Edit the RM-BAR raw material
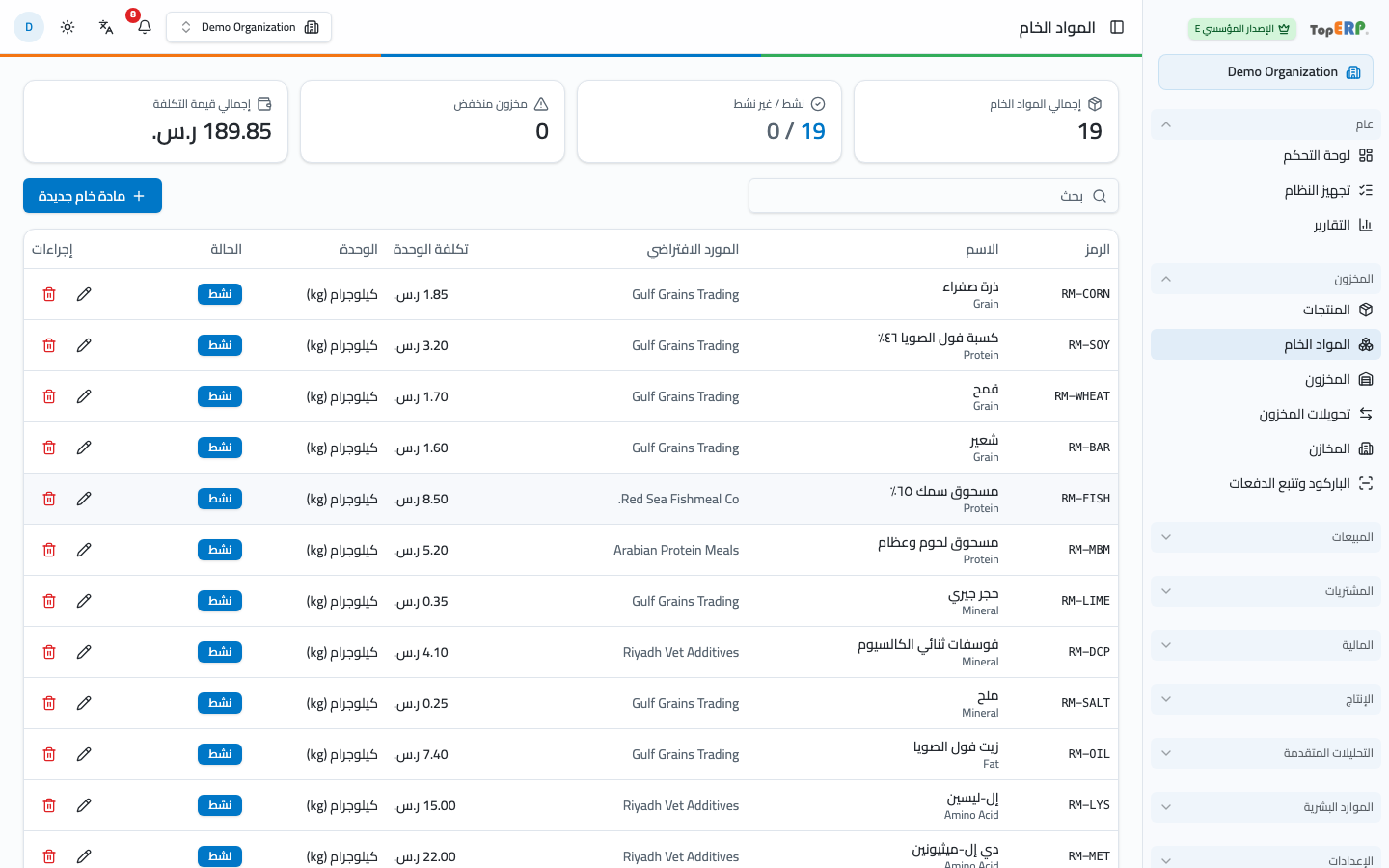Image resolution: width=1389 pixels, height=868 pixels. click(x=84, y=448)
